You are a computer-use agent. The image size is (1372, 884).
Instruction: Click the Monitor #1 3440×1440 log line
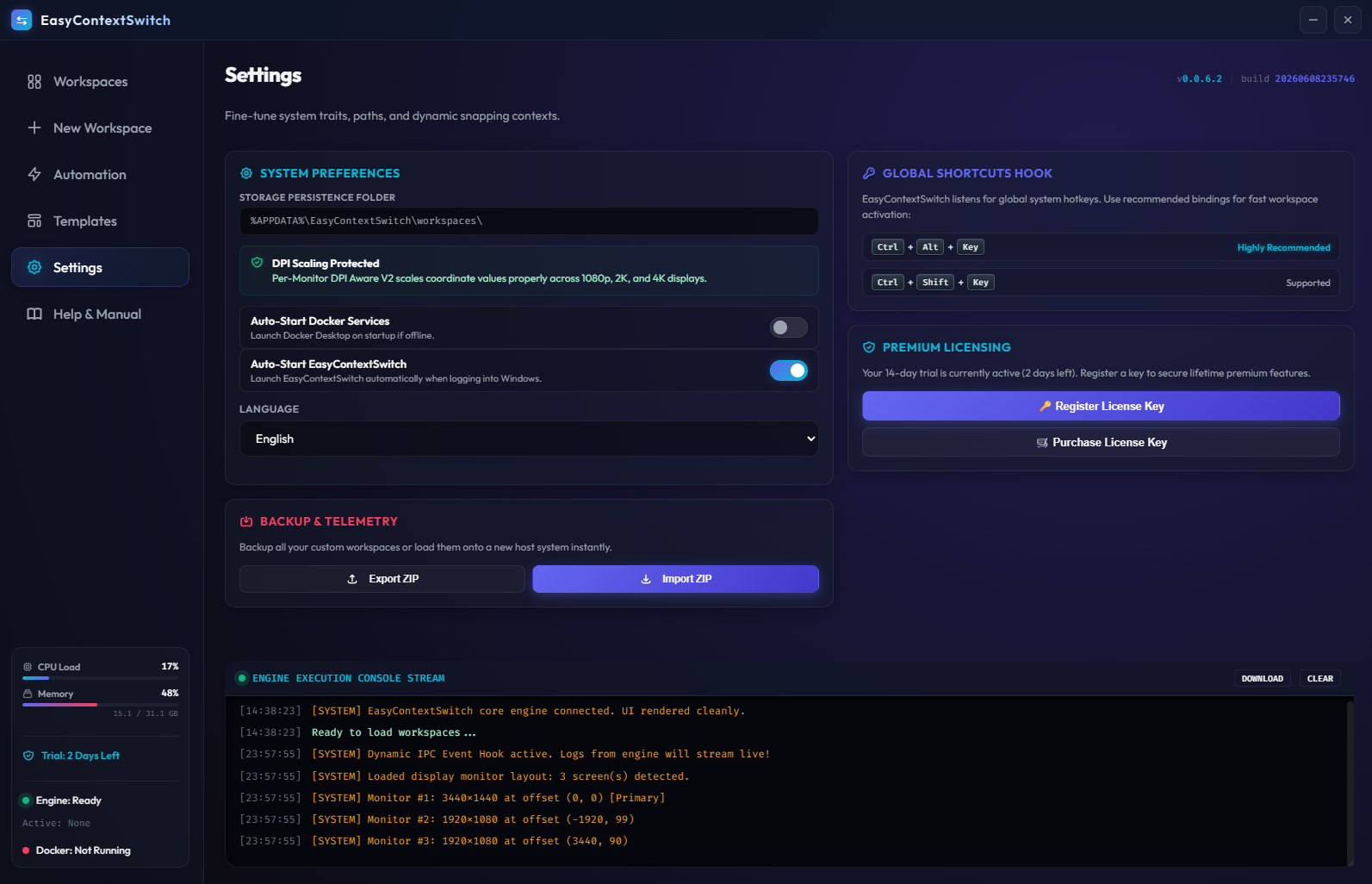click(488, 798)
